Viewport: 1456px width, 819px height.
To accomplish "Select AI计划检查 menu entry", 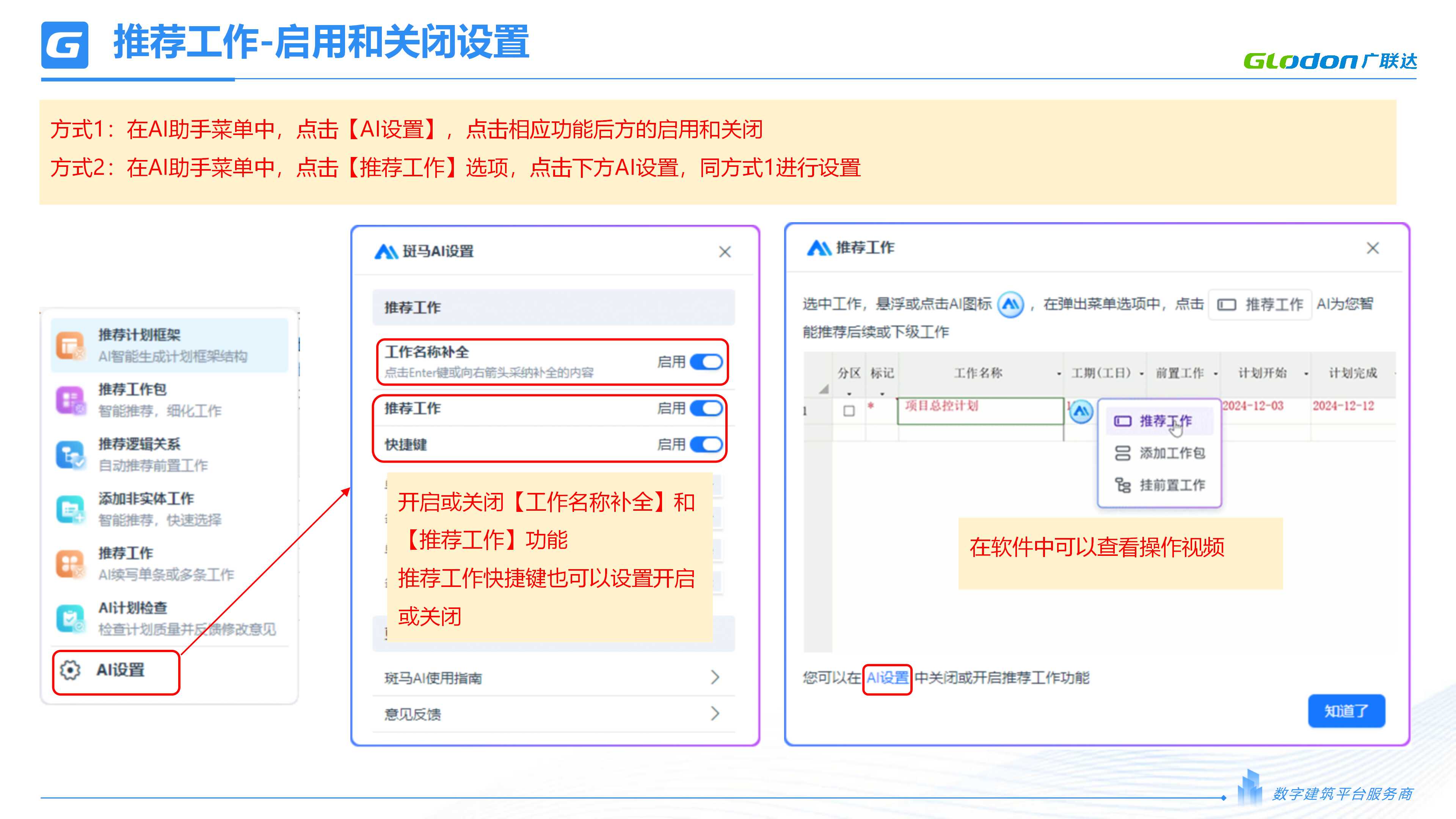I will tap(169, 618).
